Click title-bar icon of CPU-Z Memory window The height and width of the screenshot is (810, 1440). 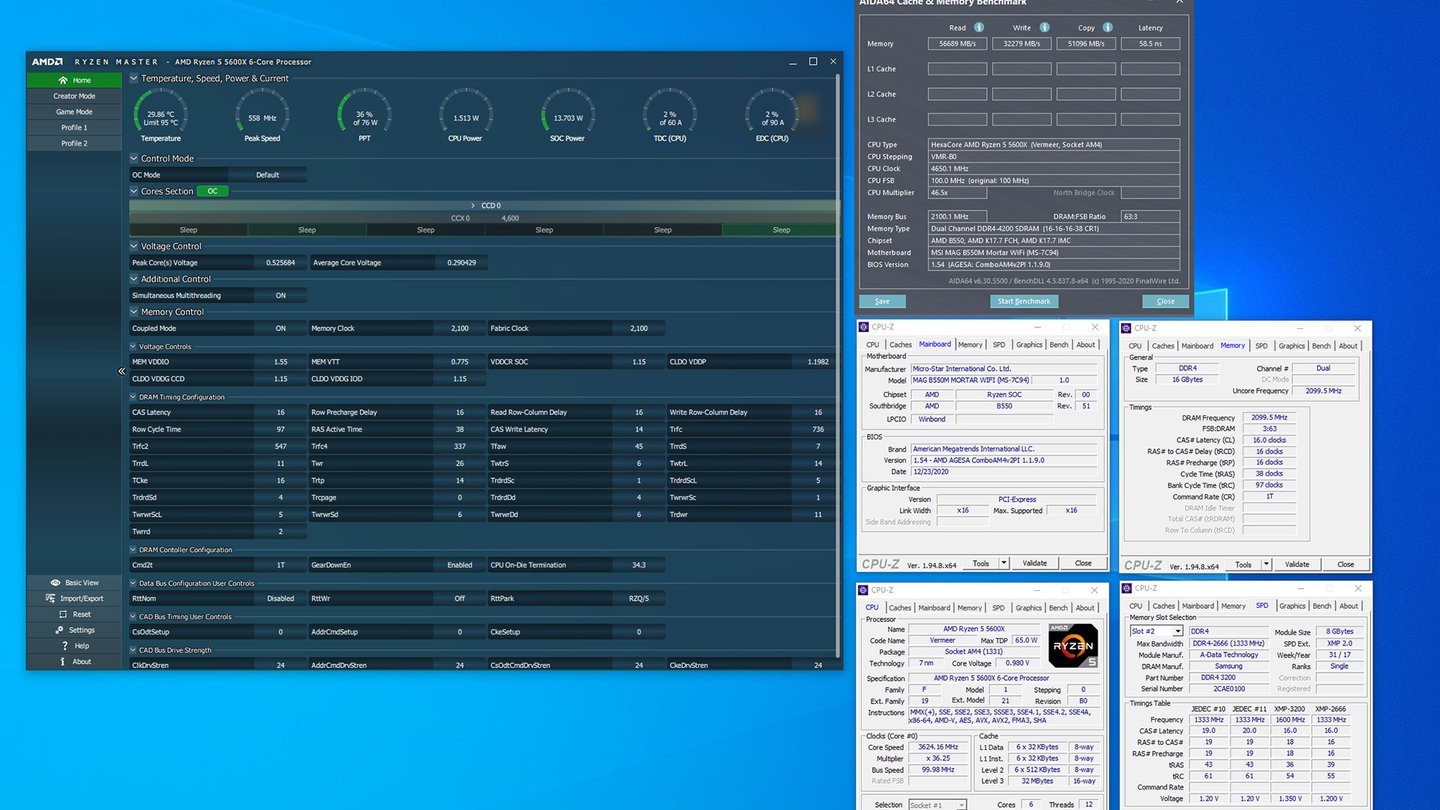[x=1127, y=327]
